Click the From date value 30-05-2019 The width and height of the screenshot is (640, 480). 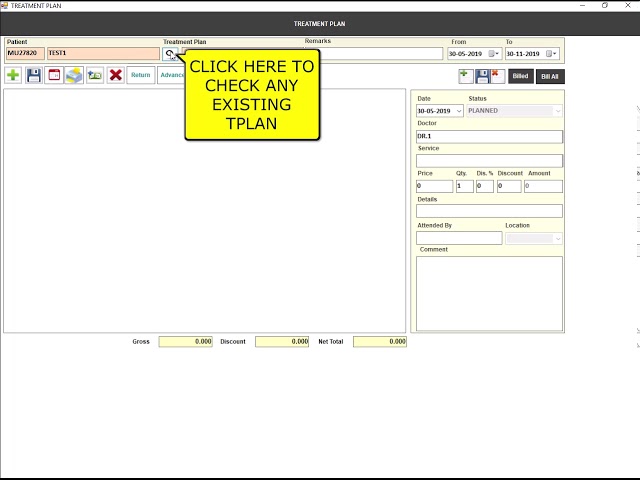465,54
